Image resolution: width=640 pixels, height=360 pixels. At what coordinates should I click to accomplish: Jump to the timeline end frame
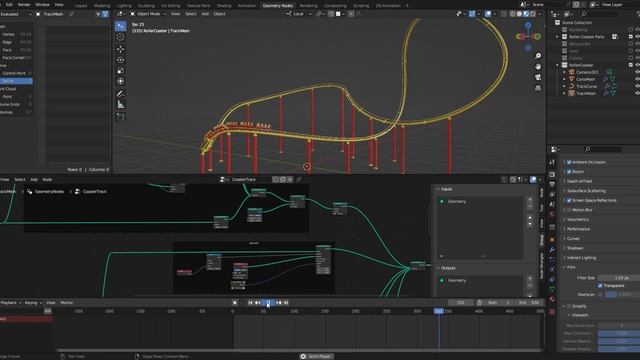(286, 303)
